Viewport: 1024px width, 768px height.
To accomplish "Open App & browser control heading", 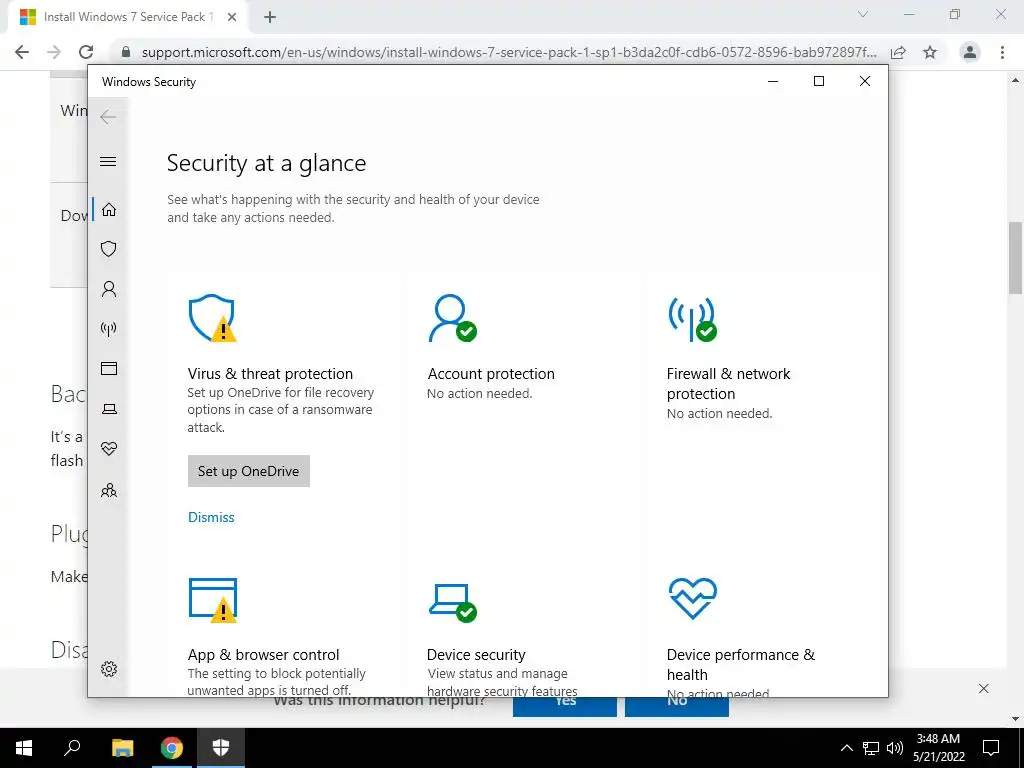I will coord(263,654).
